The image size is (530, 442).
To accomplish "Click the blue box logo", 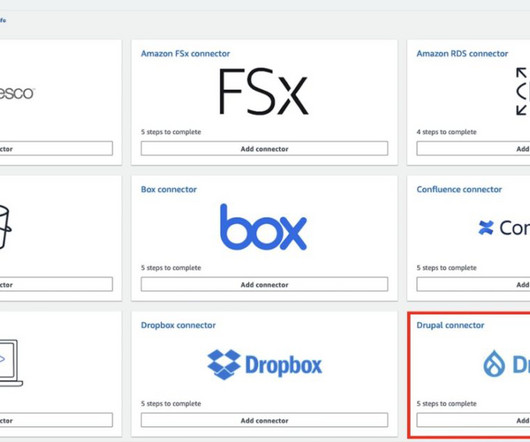I will pyautogui.click(x=263, y=227).
